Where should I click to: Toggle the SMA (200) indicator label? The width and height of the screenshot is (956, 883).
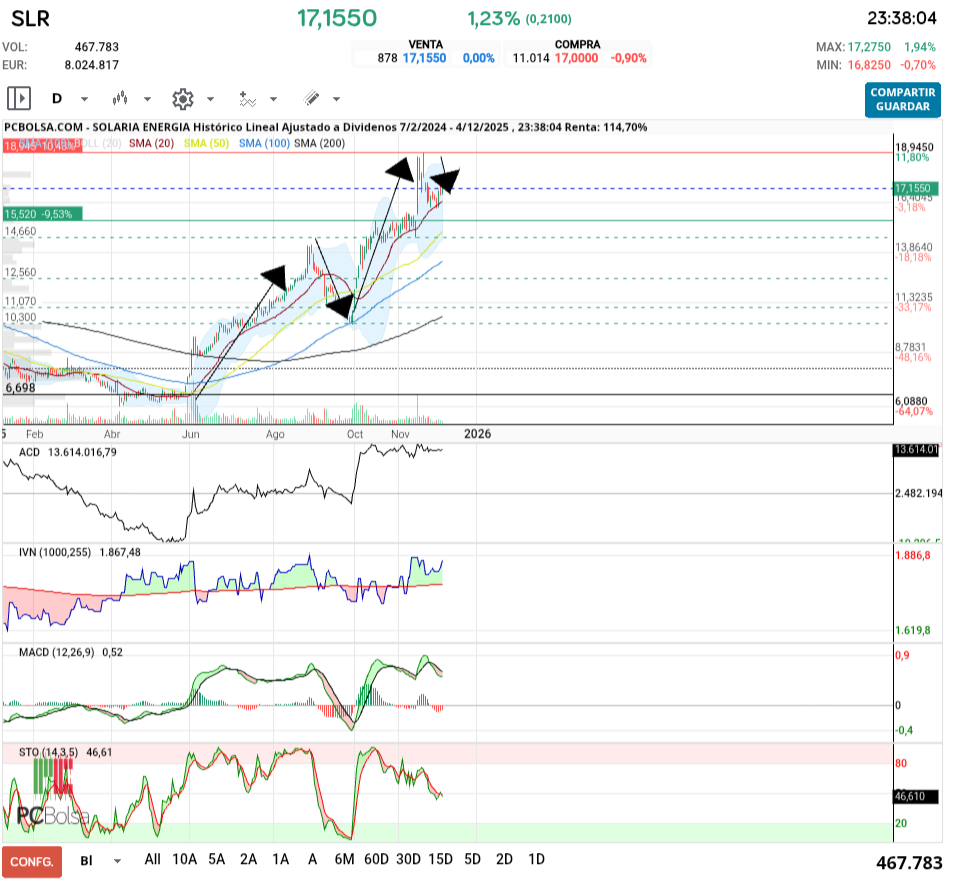point(319,144)
